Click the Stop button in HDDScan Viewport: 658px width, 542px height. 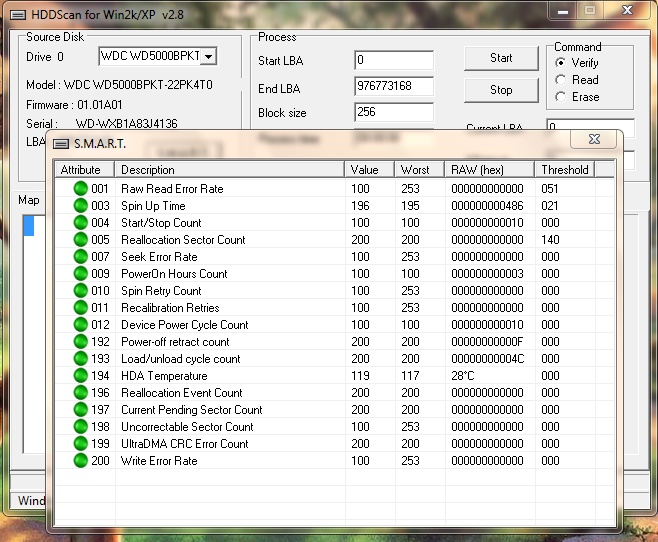(x=501, y=90)
